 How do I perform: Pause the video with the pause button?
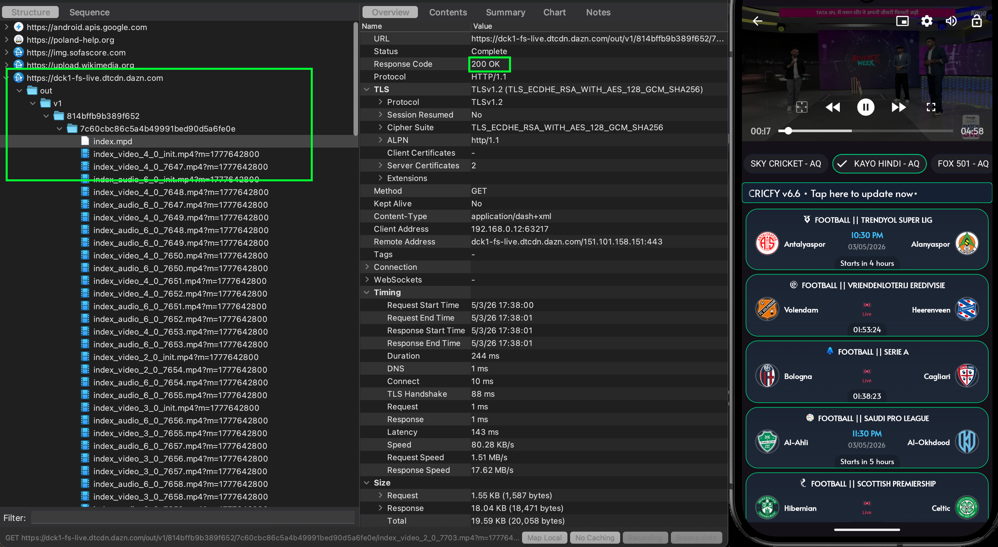click(x=865, y=107)
